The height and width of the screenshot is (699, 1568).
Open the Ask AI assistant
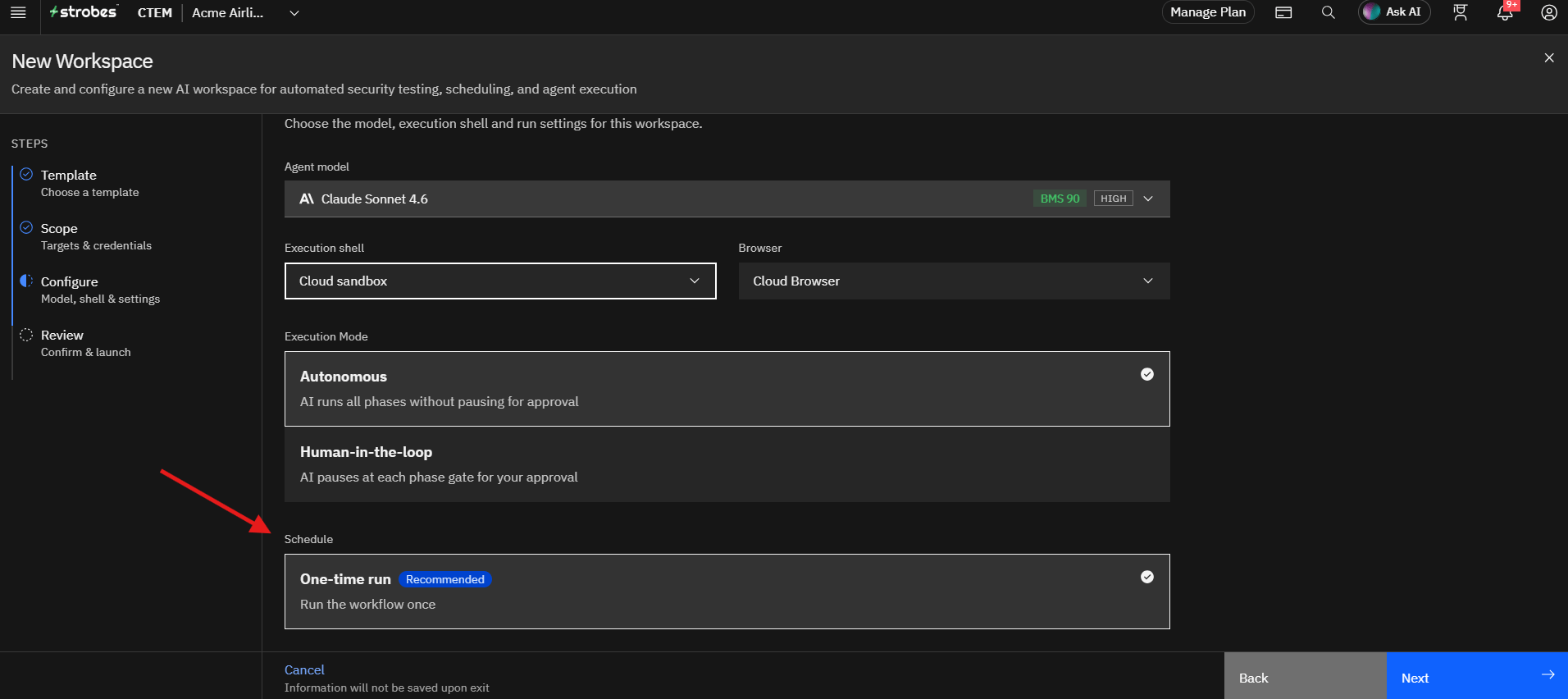click(x=1394, y=11)
